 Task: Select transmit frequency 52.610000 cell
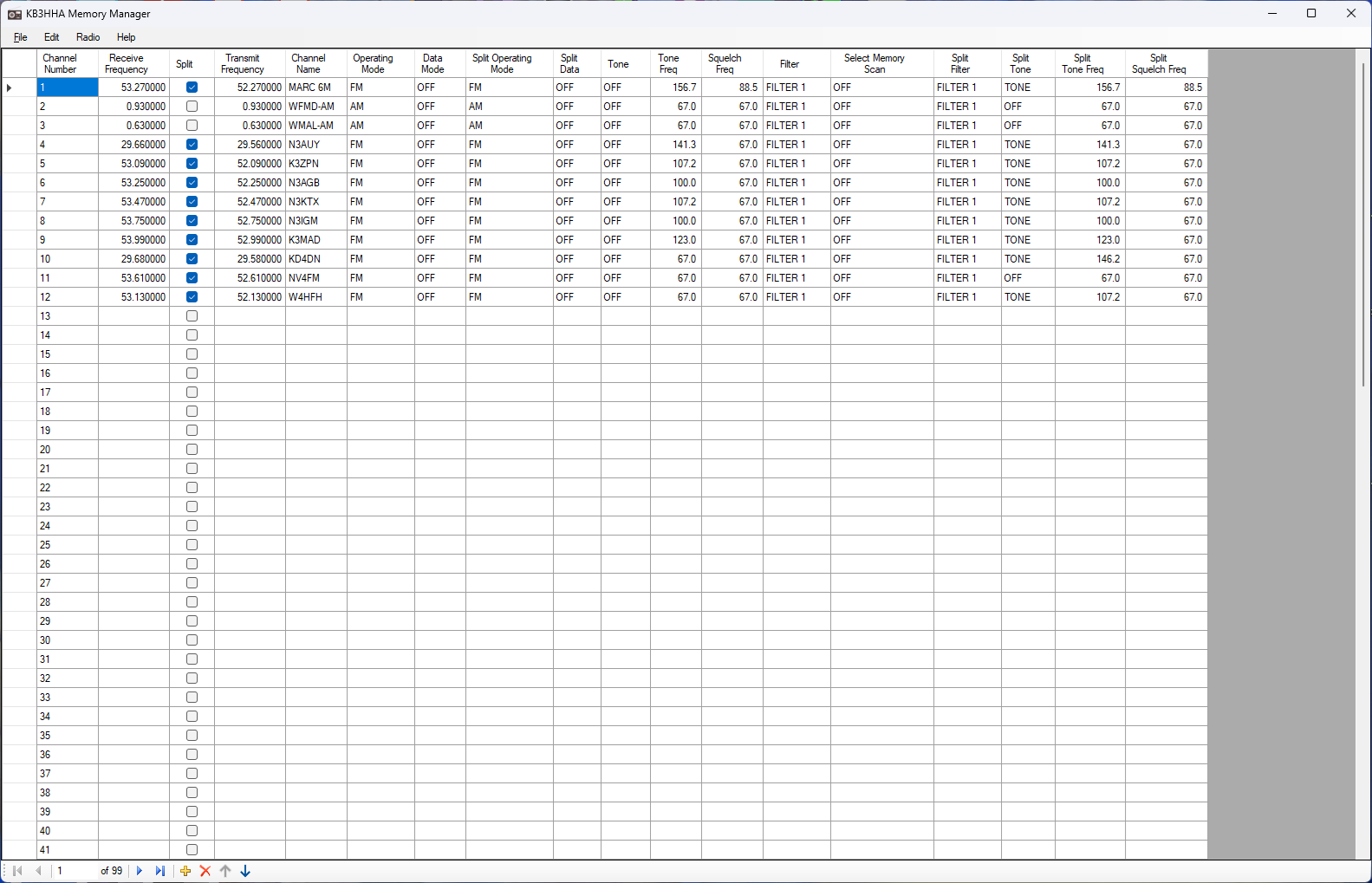click(x=250, y=278)
